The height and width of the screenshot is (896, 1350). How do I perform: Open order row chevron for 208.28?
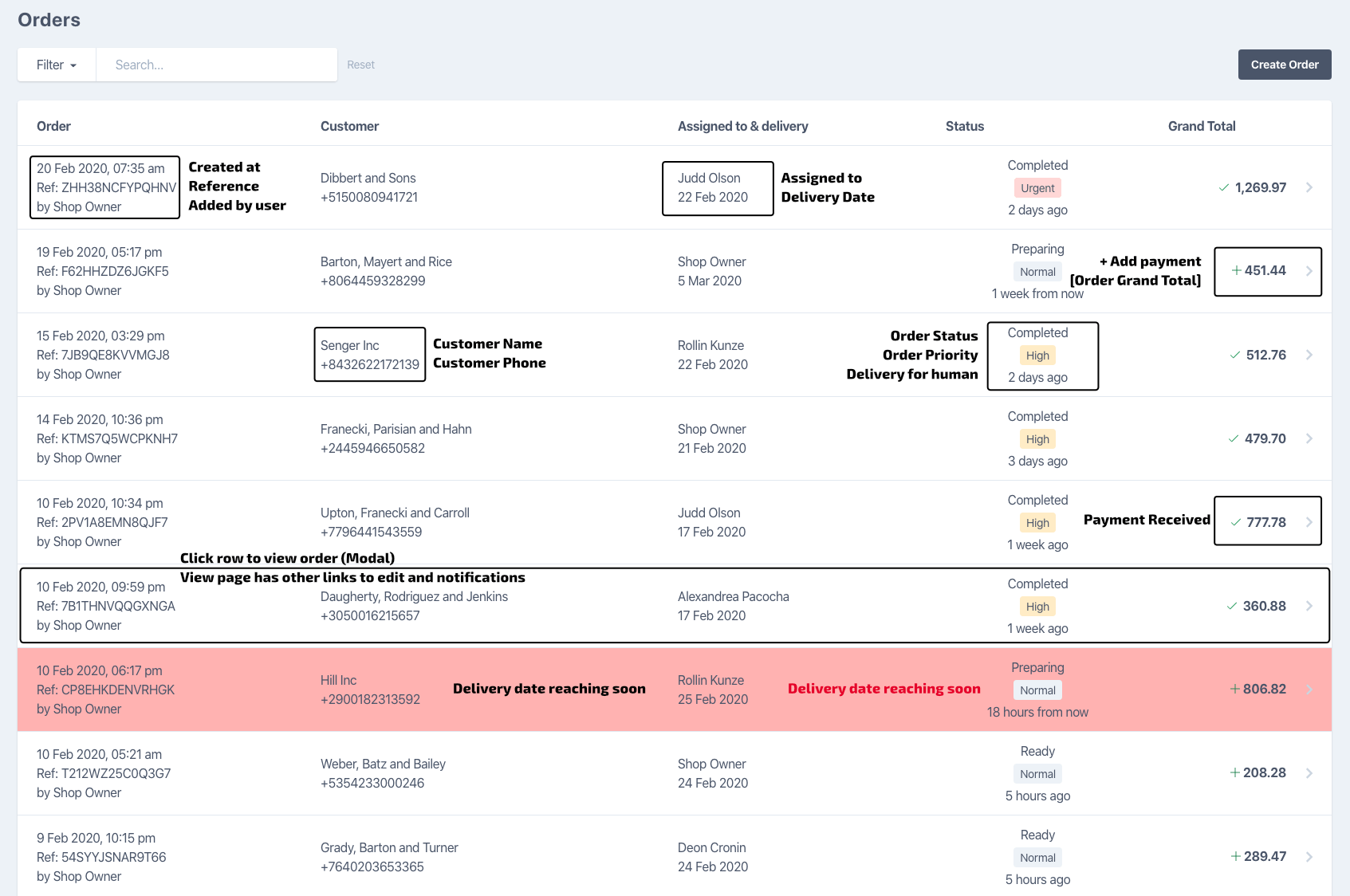pos(1309,772)
